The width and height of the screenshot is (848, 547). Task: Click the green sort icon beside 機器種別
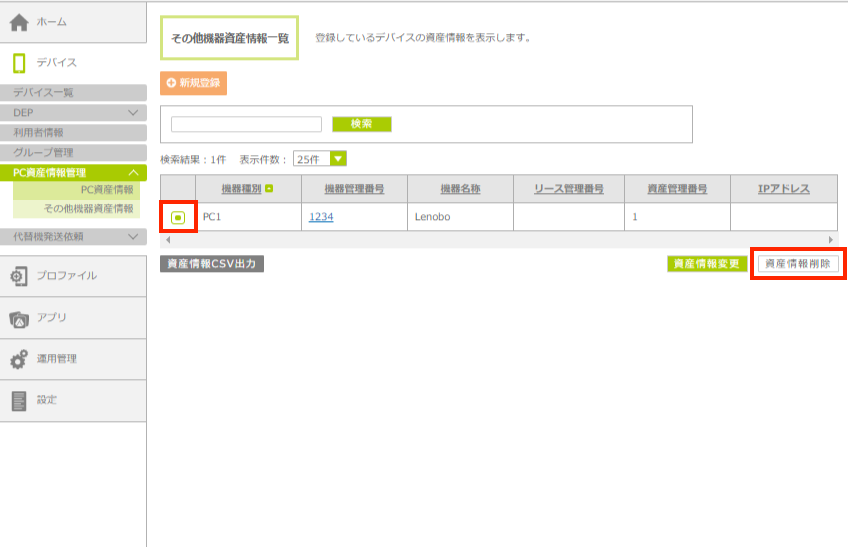pos(269,189)
